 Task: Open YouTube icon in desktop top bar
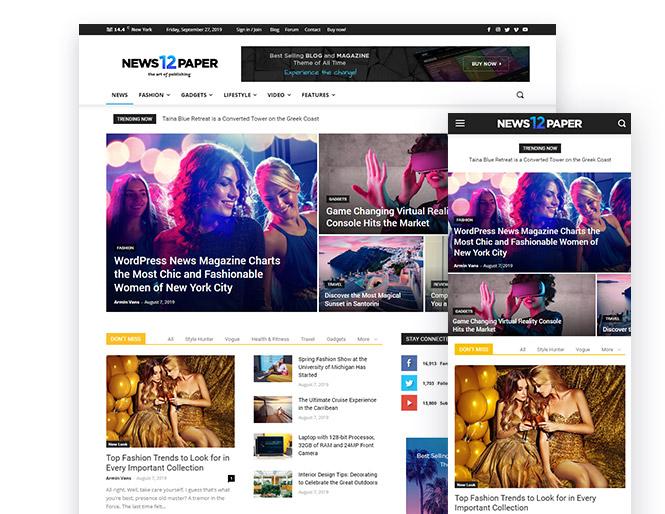[x=525, y=30]
